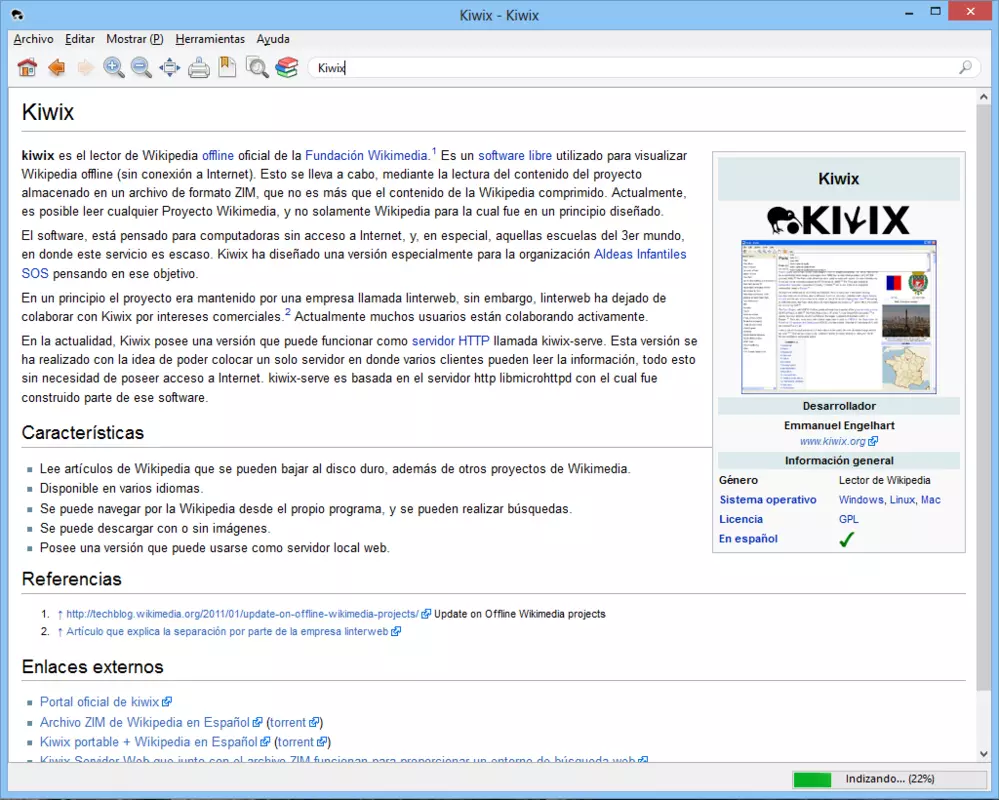Follow the Windows link in the infobox
This screenshot has width=999, height=800.
click(861, 499)
